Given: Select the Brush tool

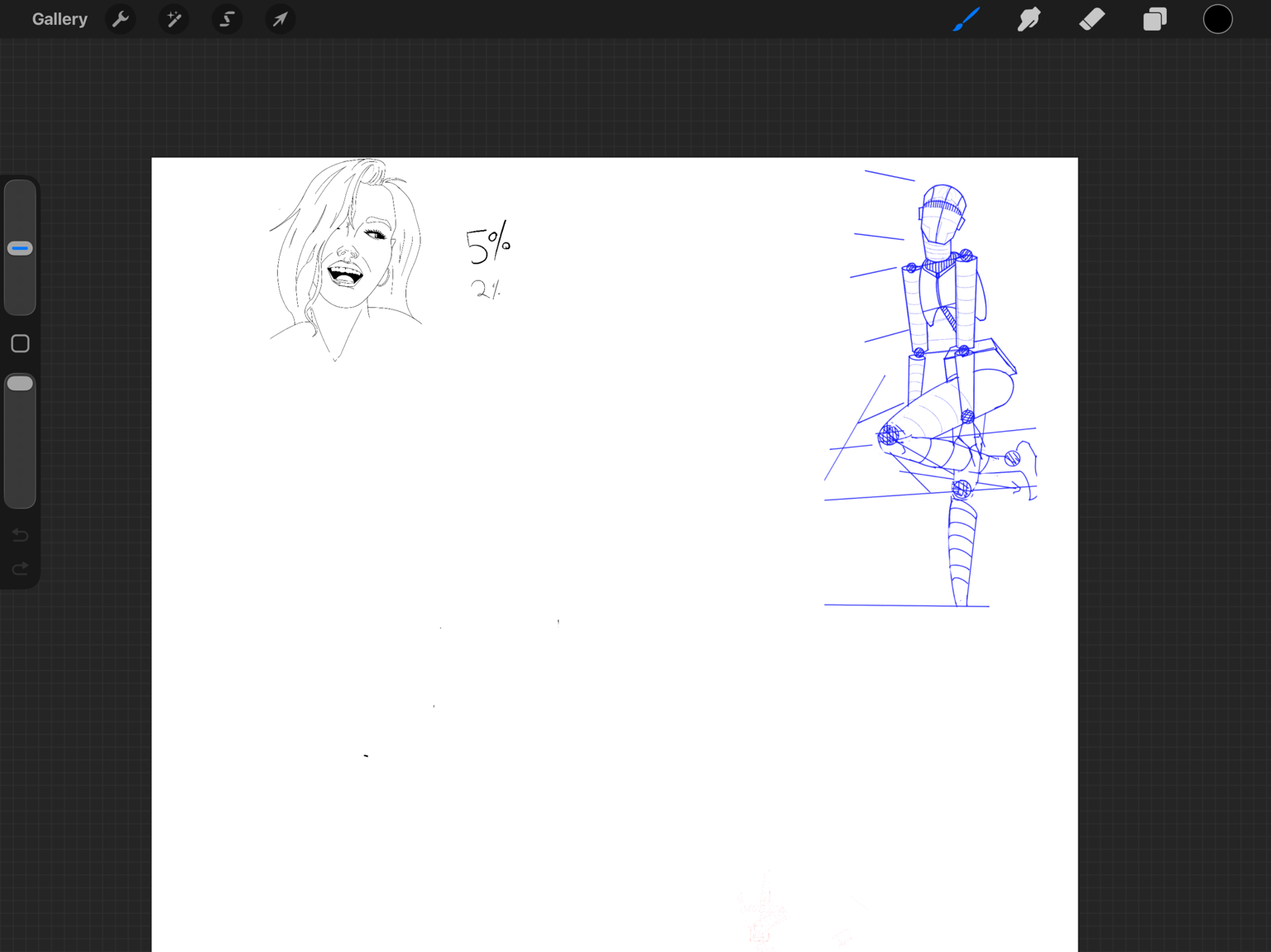Looking at the screenshot, I should [966, 19].
